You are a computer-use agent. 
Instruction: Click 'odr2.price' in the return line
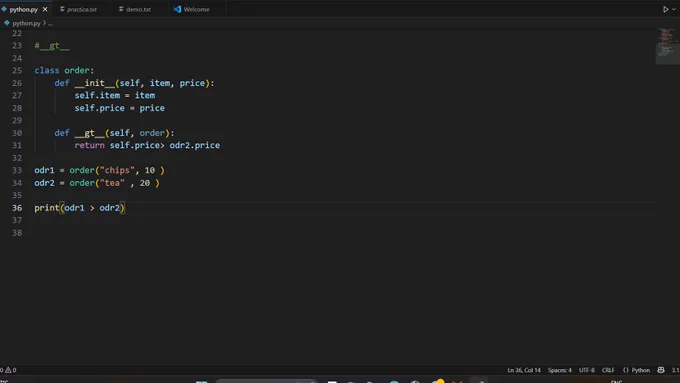[x=195, y=145]
